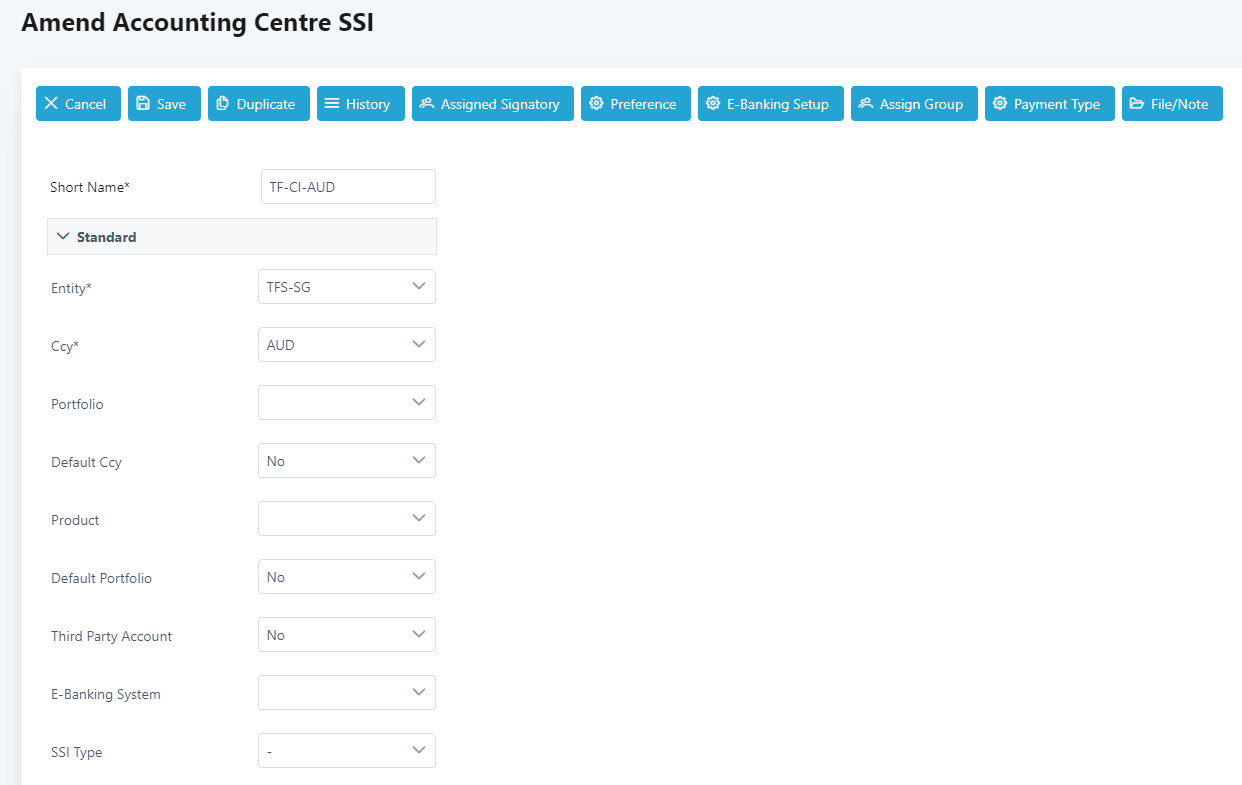
Task: Click into the Short Name text field
Action: click(348, 187)
